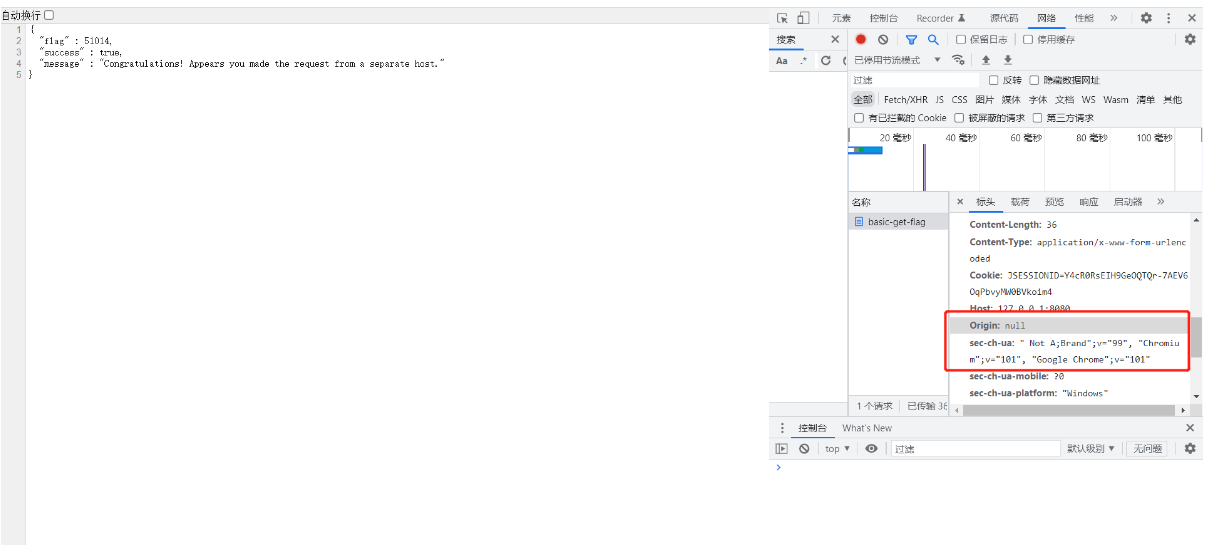Open the 响应 request tab
Image resolution: width=1207 pixels, height=545 pixels.
tap(1089, 201)
